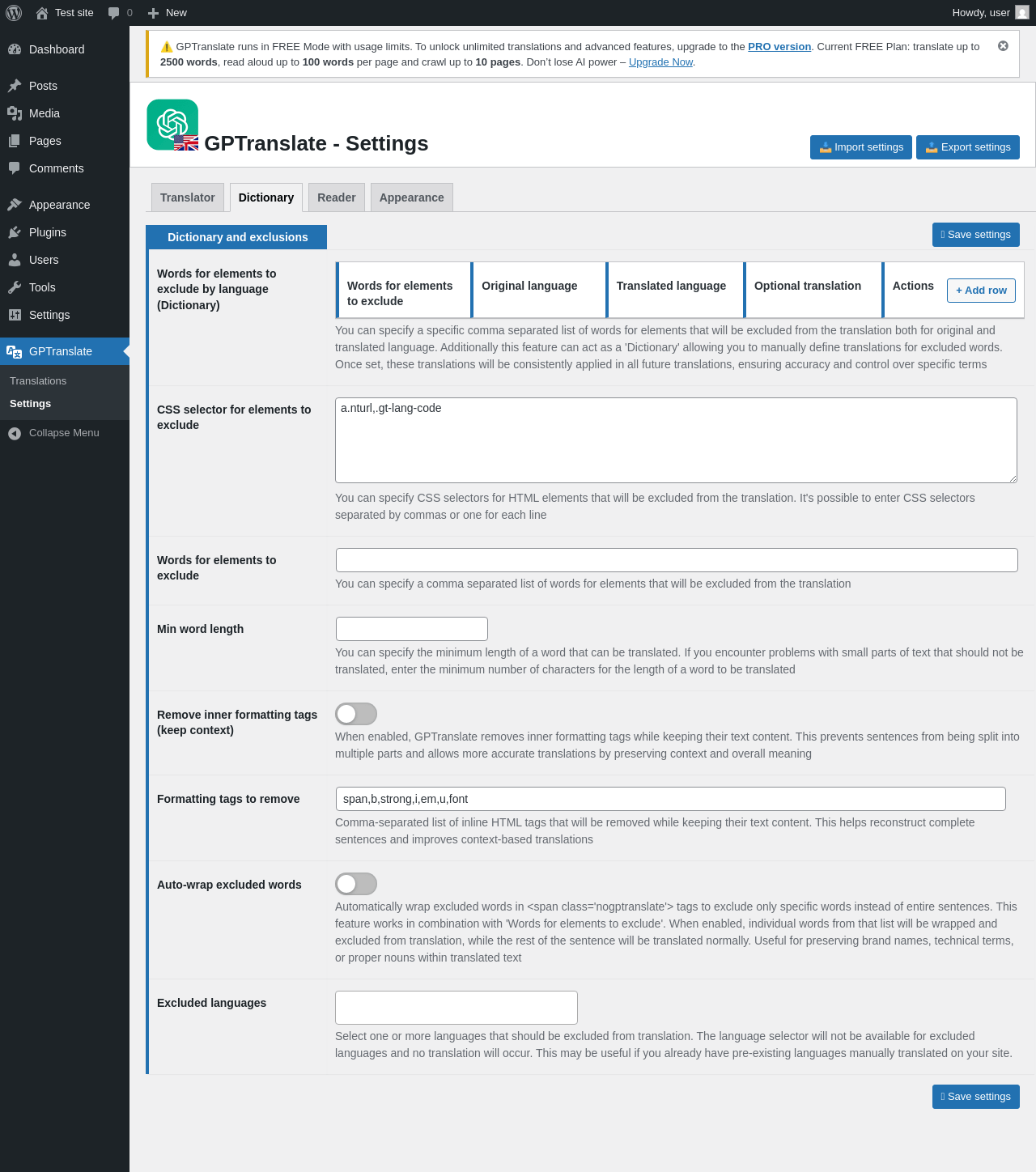Click the Settings sliders icon in the sidebar
Image resolution: width=1036 pixels, height=1172 pixels.
coord(15,315)
